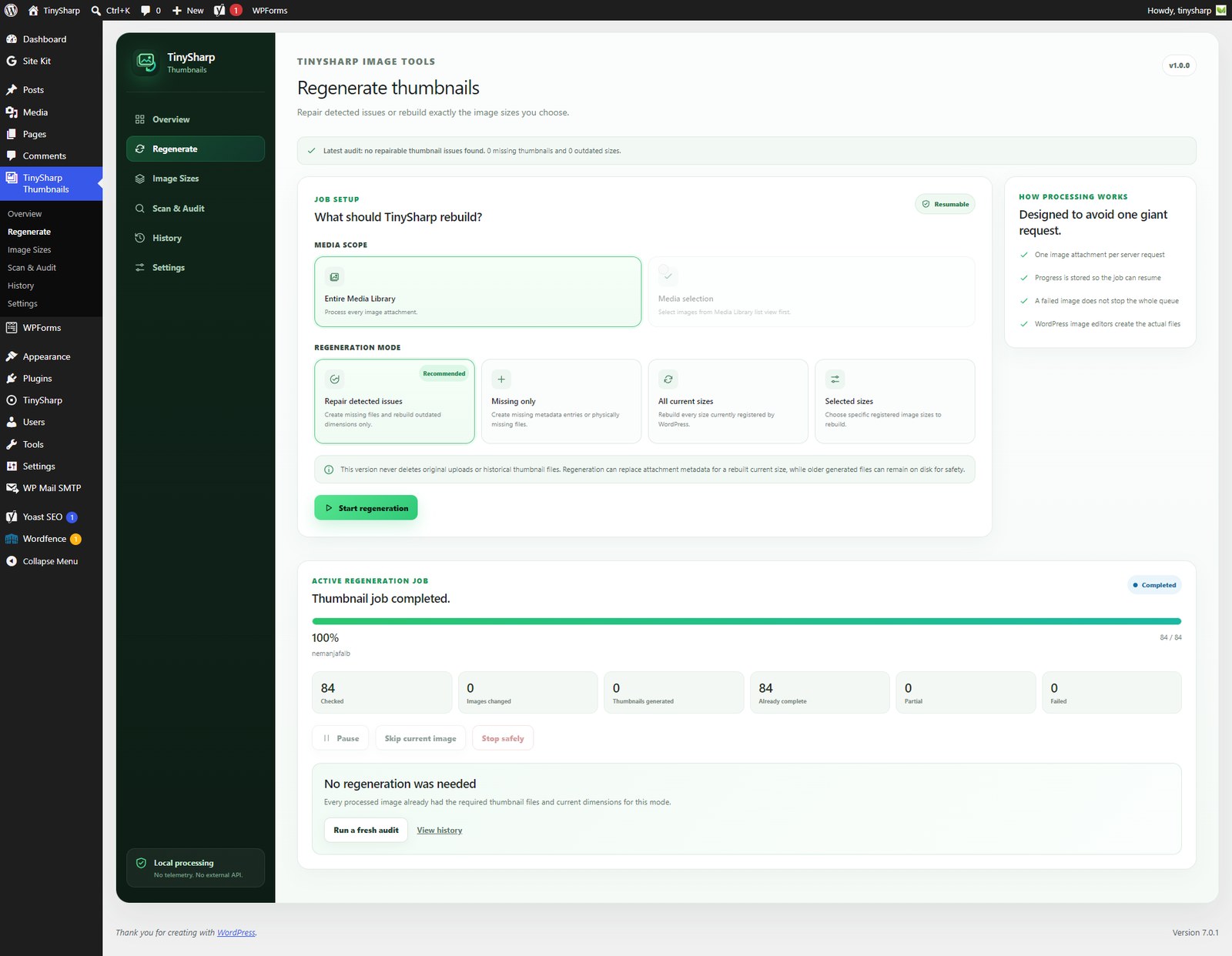The height and width of the screenshot is (956, 1232).
Task: Click the Appearance brush icon
Action: point(12,356)
